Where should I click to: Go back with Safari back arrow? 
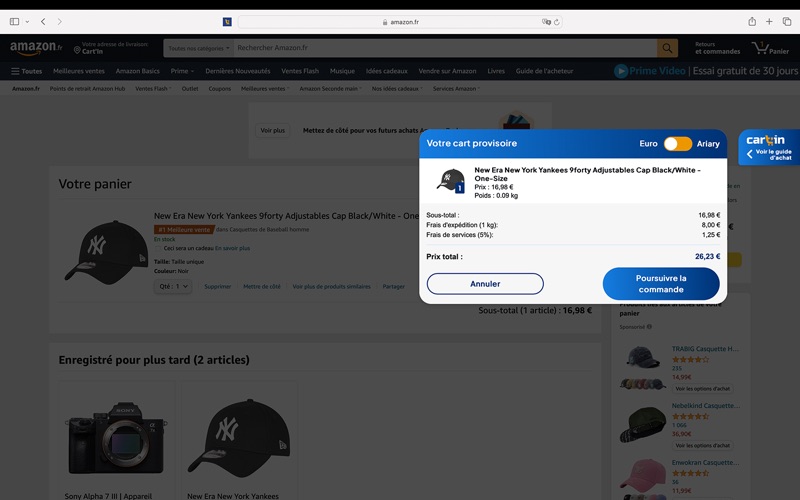pyautogui.click(x=43, y=21)
